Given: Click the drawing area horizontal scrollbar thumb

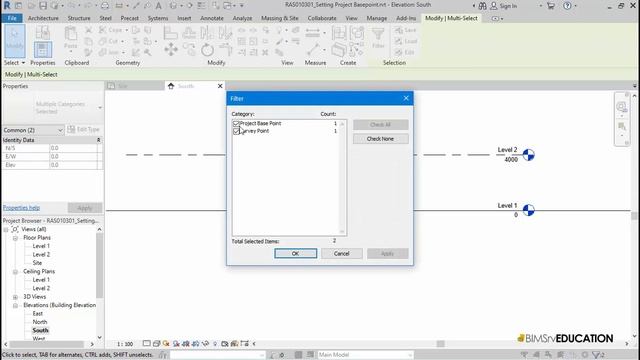Looking at the screenshot, I should (x=440, y=344).
